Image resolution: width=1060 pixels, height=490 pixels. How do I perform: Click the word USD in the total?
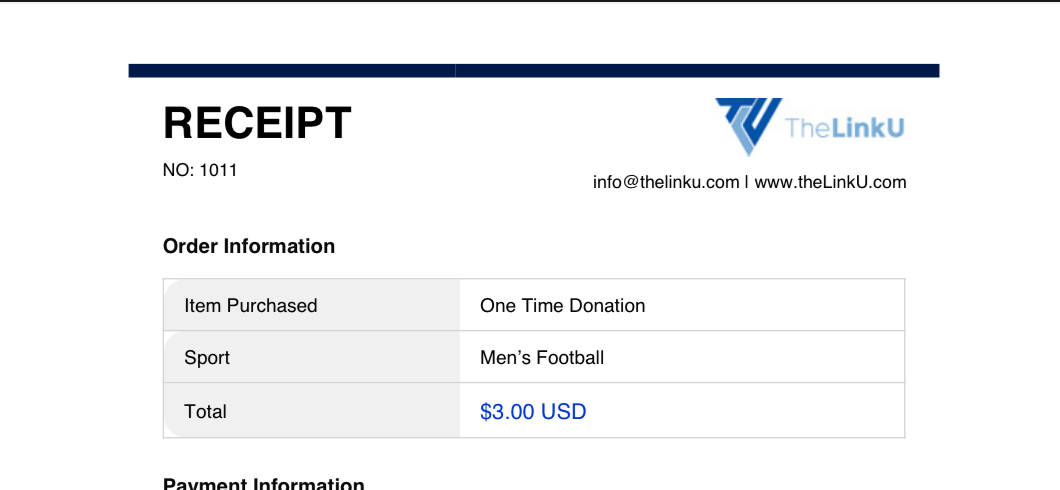tap(564, 412)
